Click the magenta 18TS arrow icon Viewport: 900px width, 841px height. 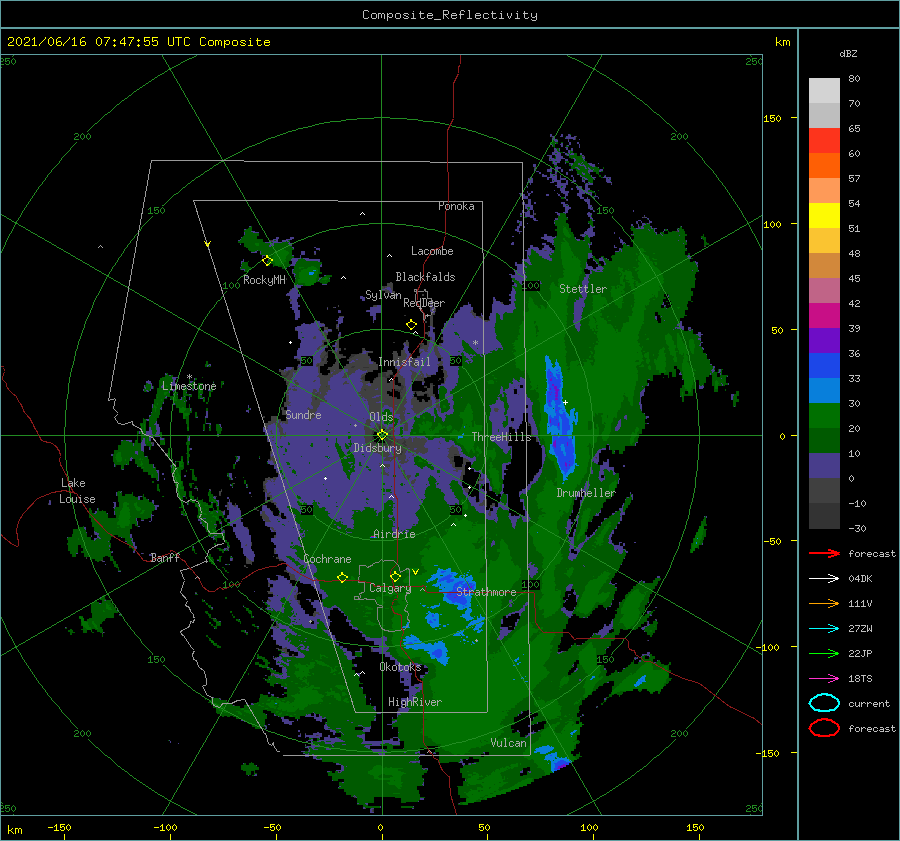click(824, 678)
